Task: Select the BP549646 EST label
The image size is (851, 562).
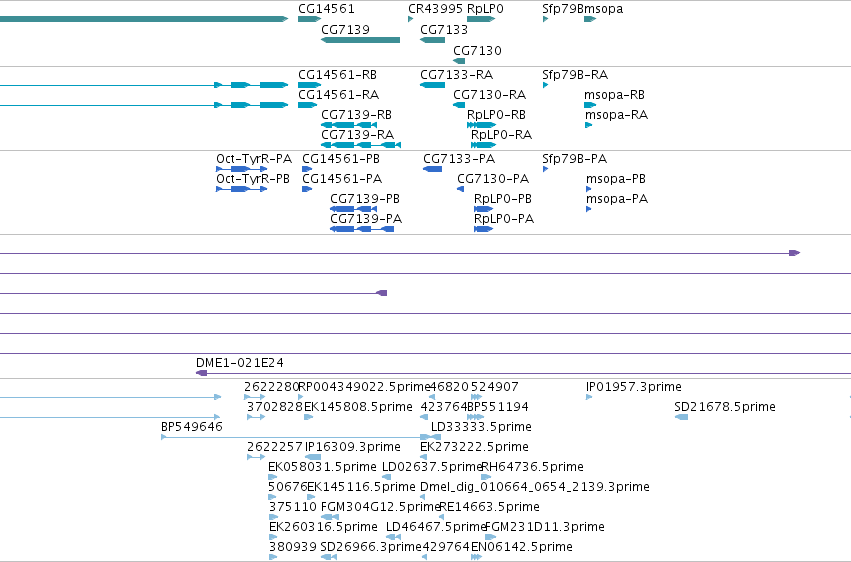Action: (192, 426)
